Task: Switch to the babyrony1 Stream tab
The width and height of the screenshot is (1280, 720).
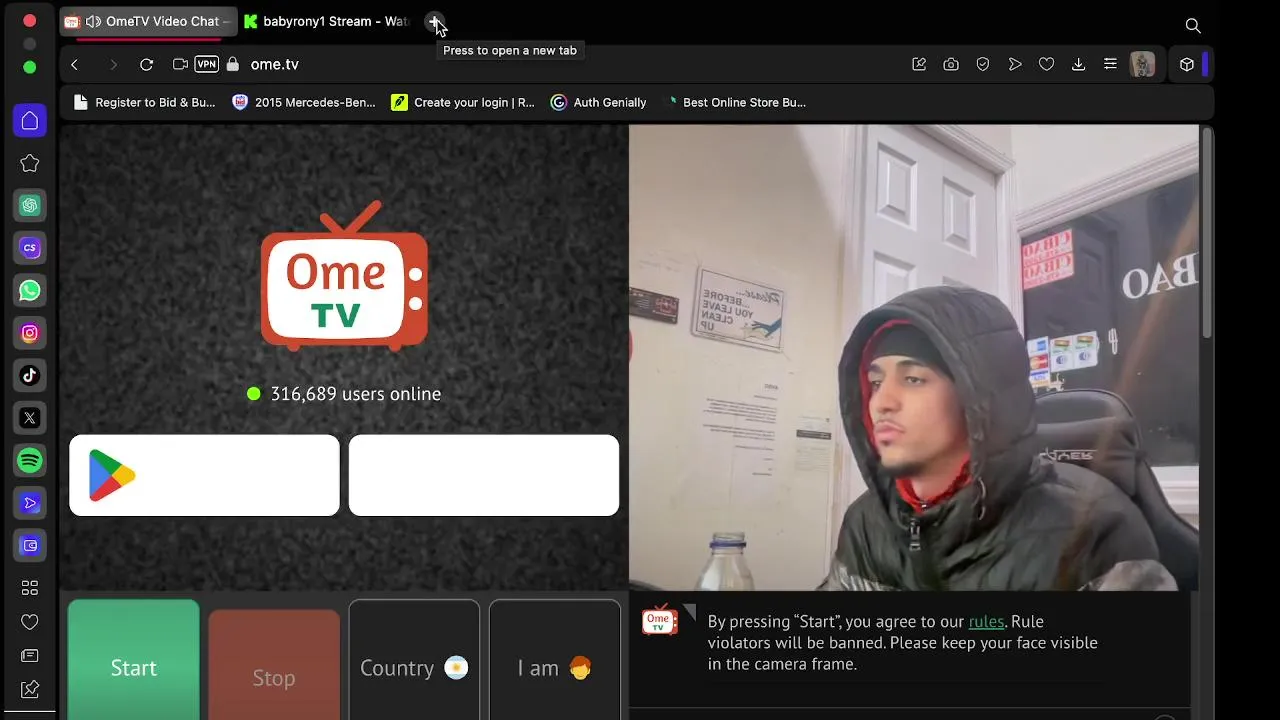Action: point(328,21)
